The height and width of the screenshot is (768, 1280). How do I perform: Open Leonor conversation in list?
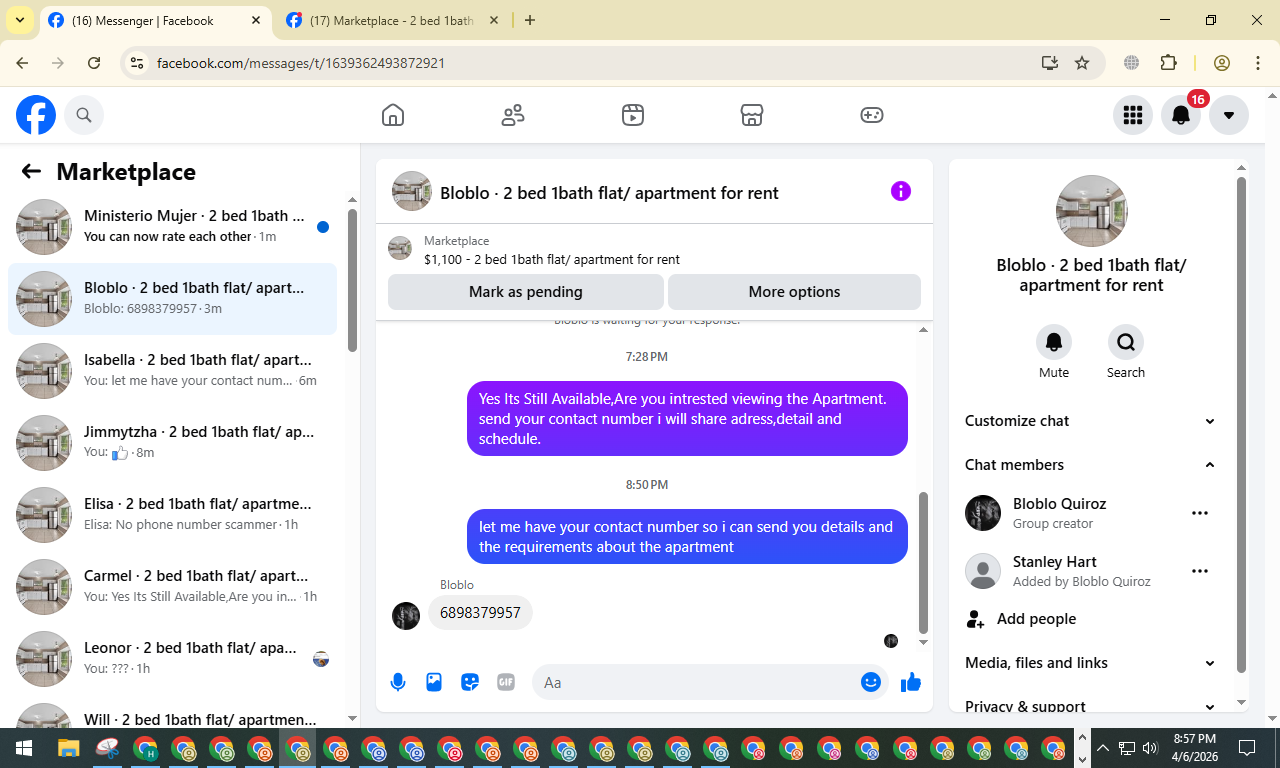pyautogui.click(x=172, y=659)
